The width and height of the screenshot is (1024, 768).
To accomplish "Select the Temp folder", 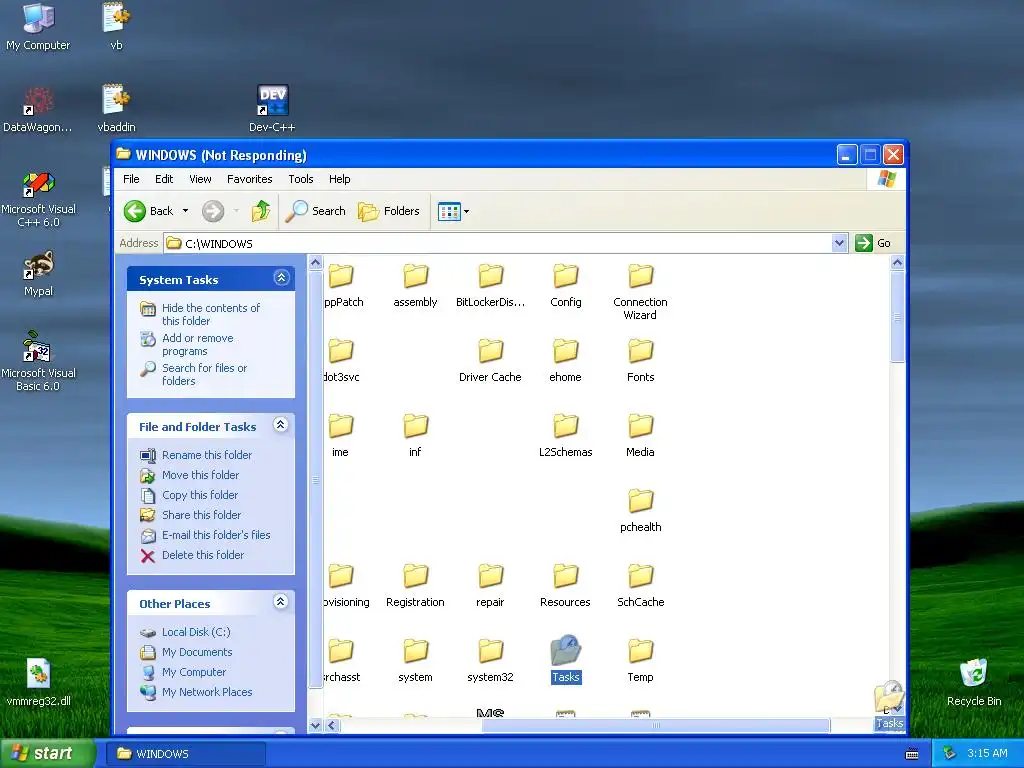I will pyautogui.click(x=641, y=661).
